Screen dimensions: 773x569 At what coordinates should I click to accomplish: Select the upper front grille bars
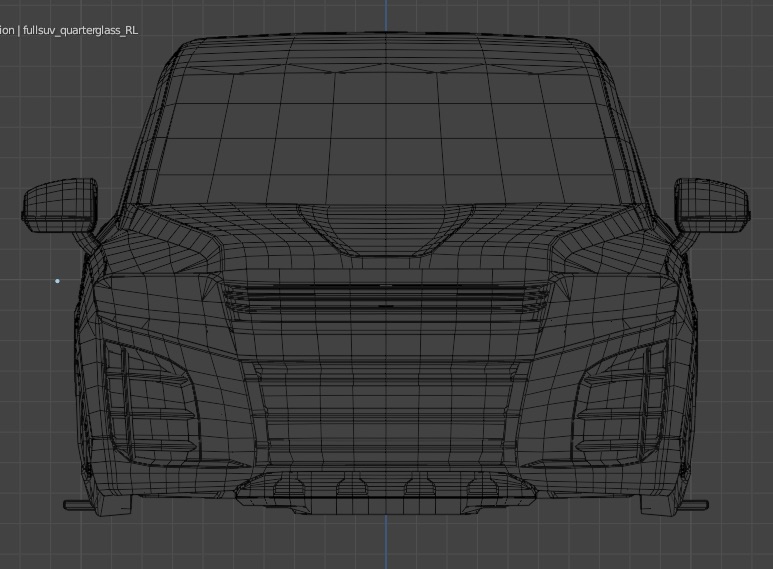click(x=386, y=299)
